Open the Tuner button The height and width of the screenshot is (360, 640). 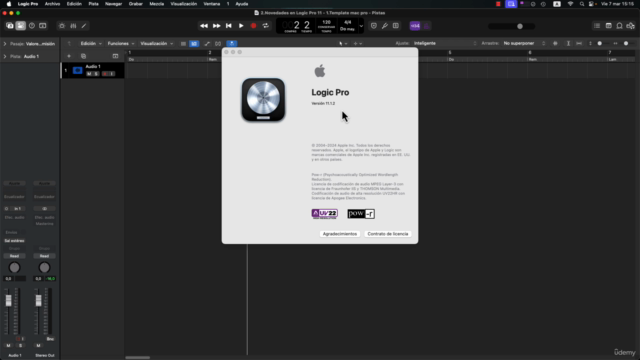tap(384, 26)
